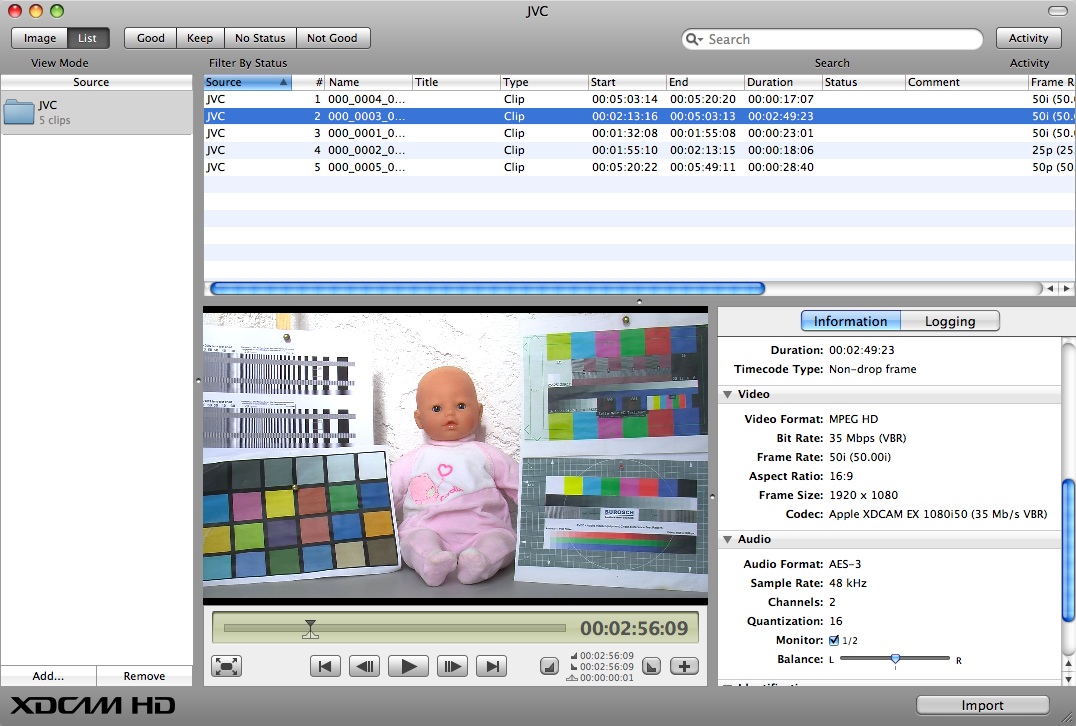Filter clips by Keep status
Viewport: 1076px width, 726px height.
pyautogui.click(x=200, y=38)
